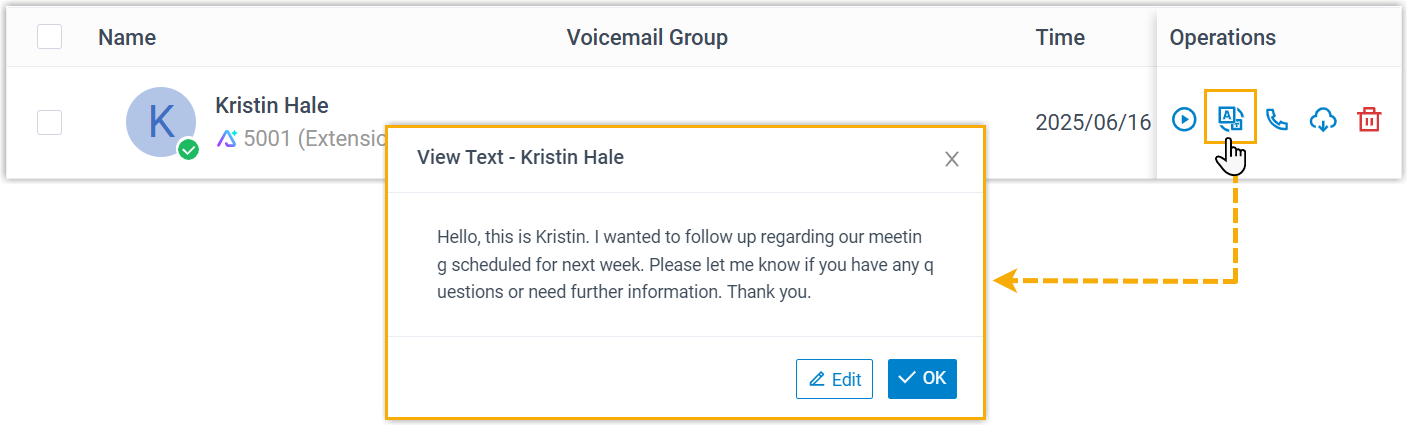Click the voicemail transcription view-text icon
This screenshot has height=426, width=1408.
(1230, 121)
